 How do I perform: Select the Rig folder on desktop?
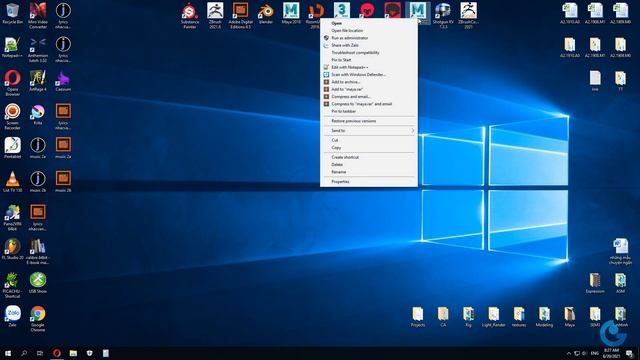(468, 317)
